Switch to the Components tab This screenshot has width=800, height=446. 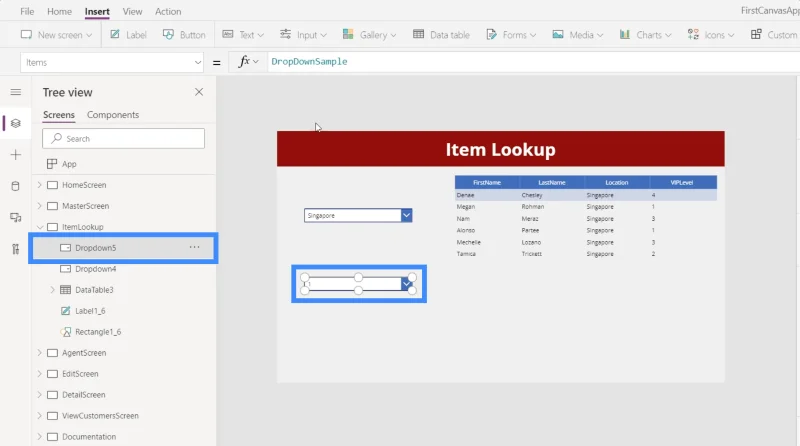(x=113, y=115)
